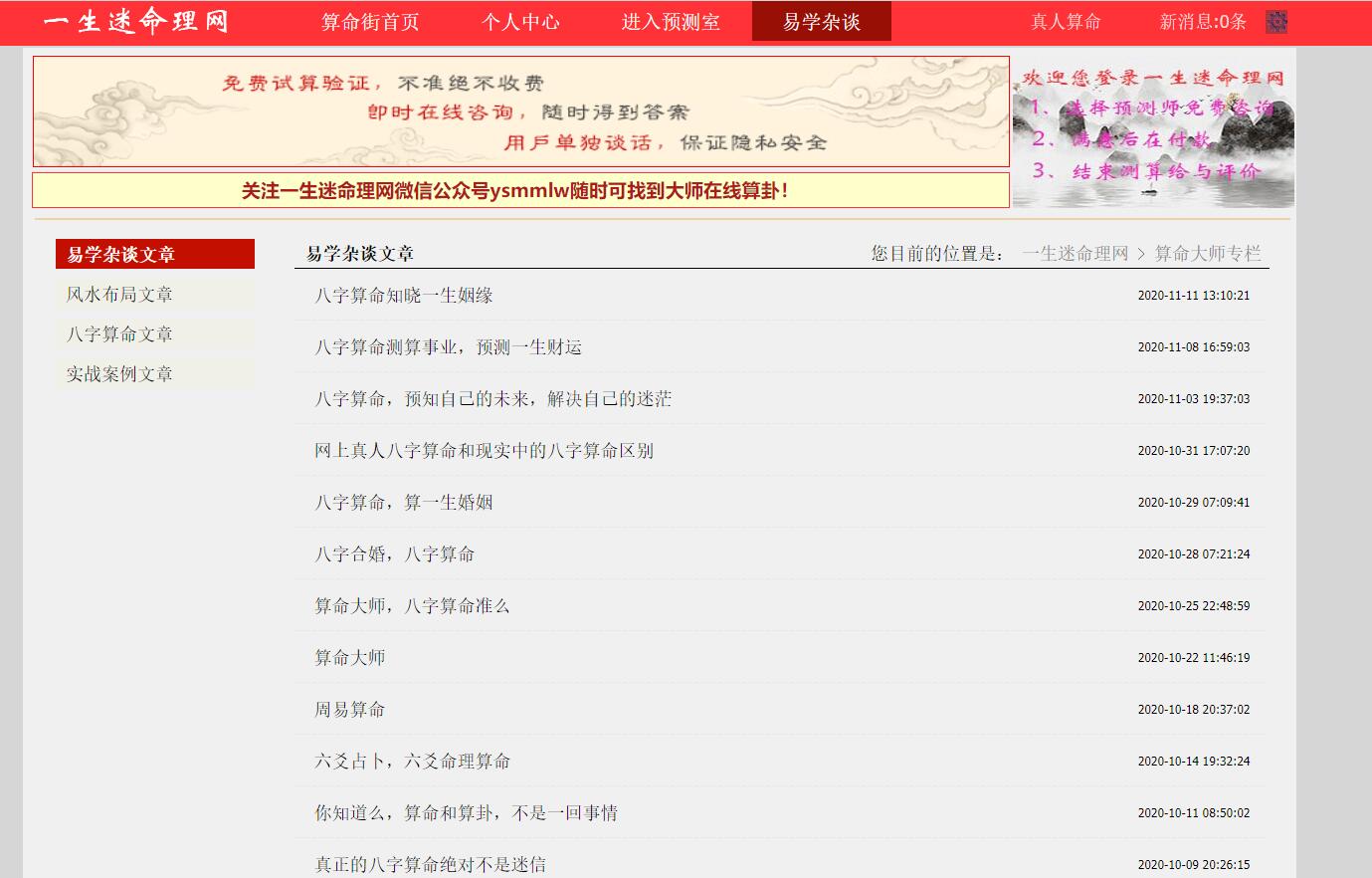Open article 八字算命测算事业，预测一生财运
The height and width of the screenshot is (878, 1372).
(448, 346)
